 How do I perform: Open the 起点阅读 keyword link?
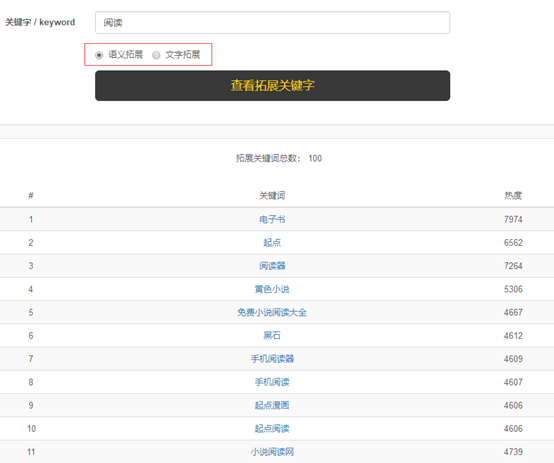[x=272, y=429]
